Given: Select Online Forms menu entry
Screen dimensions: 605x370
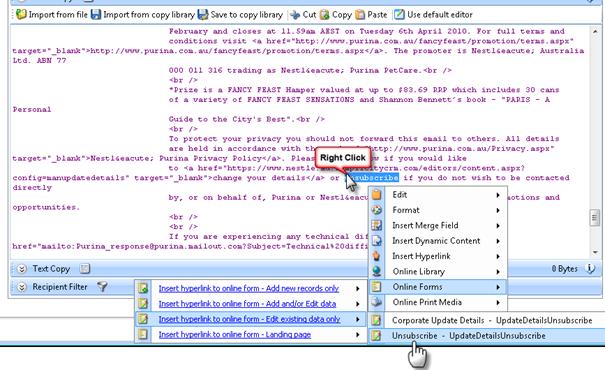Looking at the screenshot, I should pos(438,287).
